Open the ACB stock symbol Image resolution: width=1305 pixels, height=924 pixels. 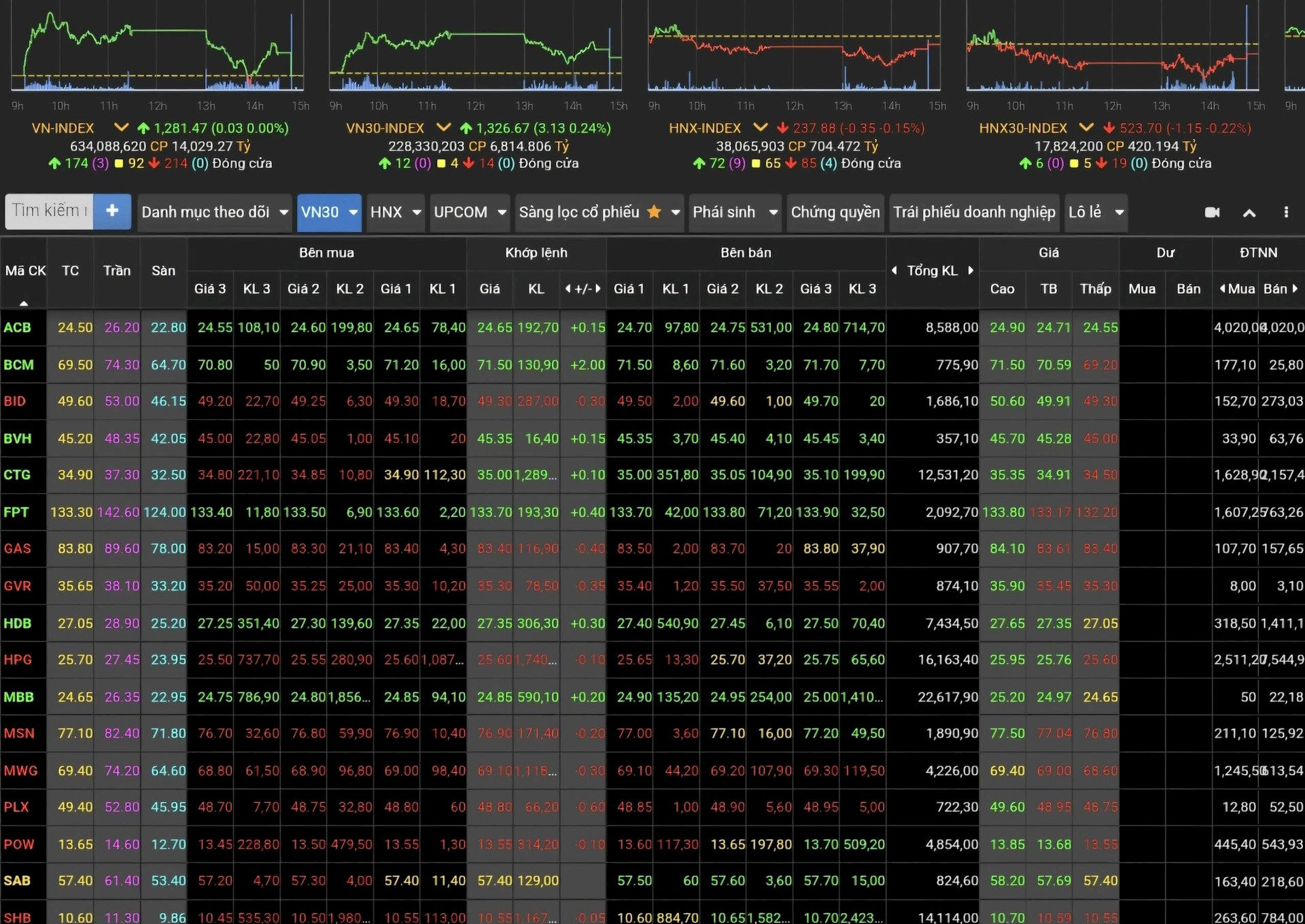[x=18, y=327]
